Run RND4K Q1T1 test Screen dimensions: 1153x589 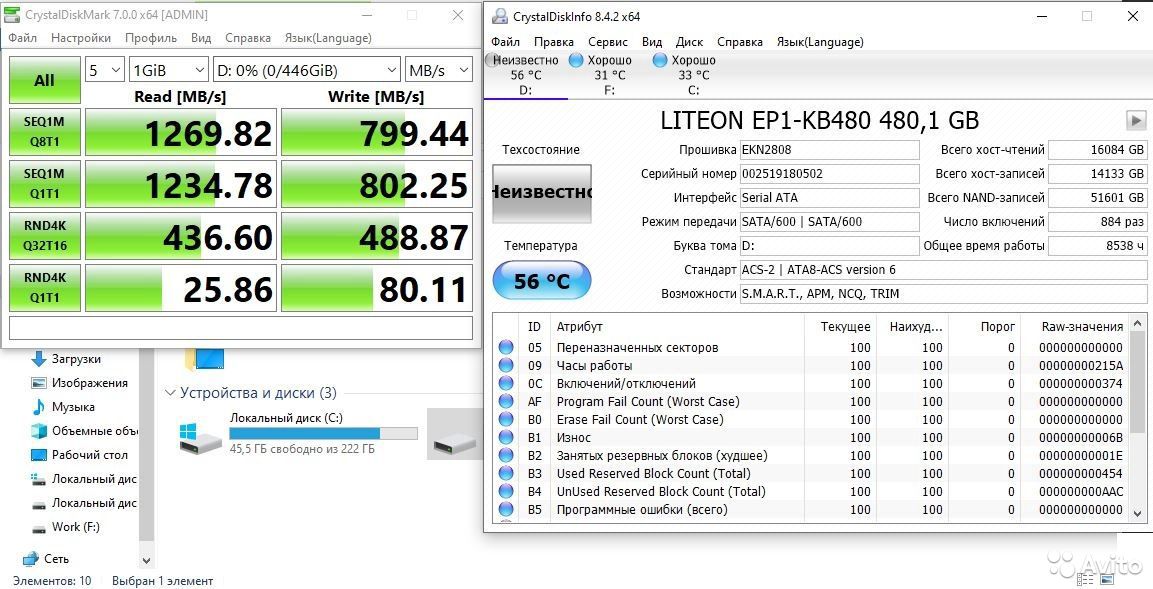tap(45, 288)
